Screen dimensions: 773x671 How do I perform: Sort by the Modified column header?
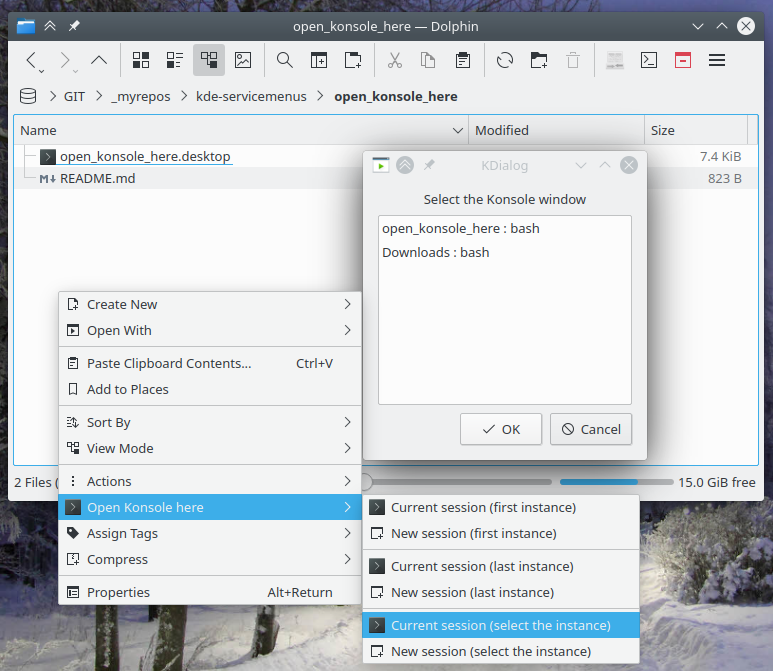(x=556, y=131)
